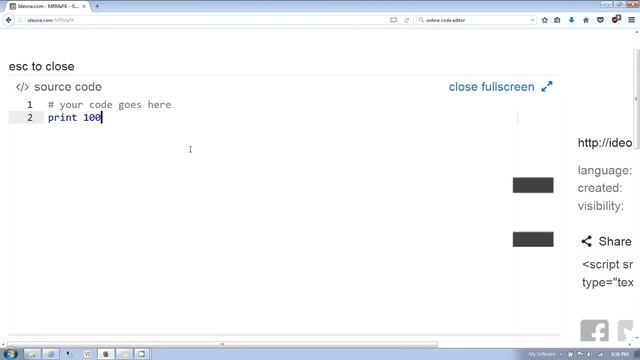Click the http://ideo link text
Screen dimensions: 640x360
pyautogui.click(x=605, y=143)
